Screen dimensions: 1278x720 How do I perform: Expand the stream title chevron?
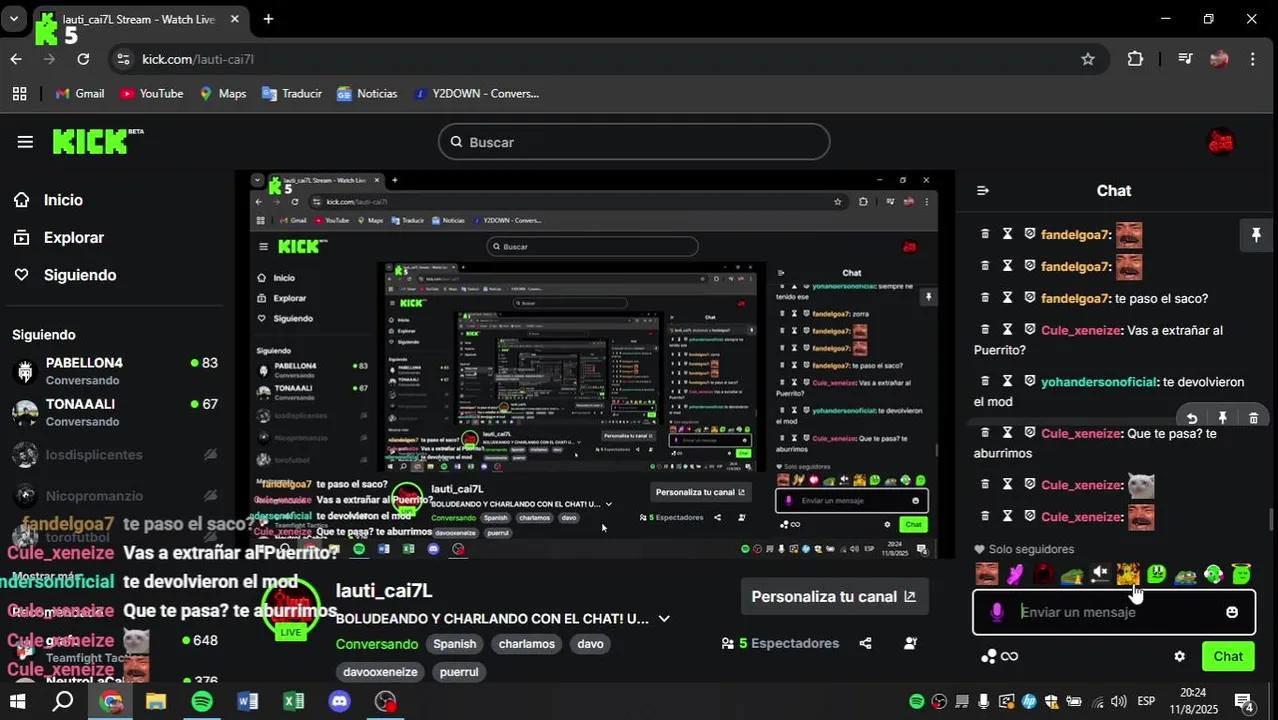663,619
